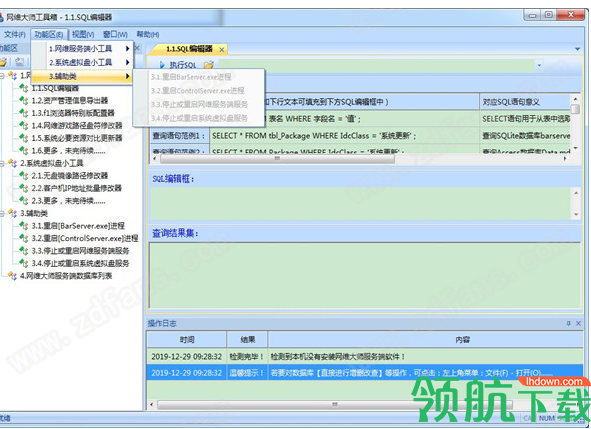The height and width of the screenshot is (429, 591).
Task: Open 1.4.网维游戏路径盘符修改器 tree item
Action: click(77, 125)
